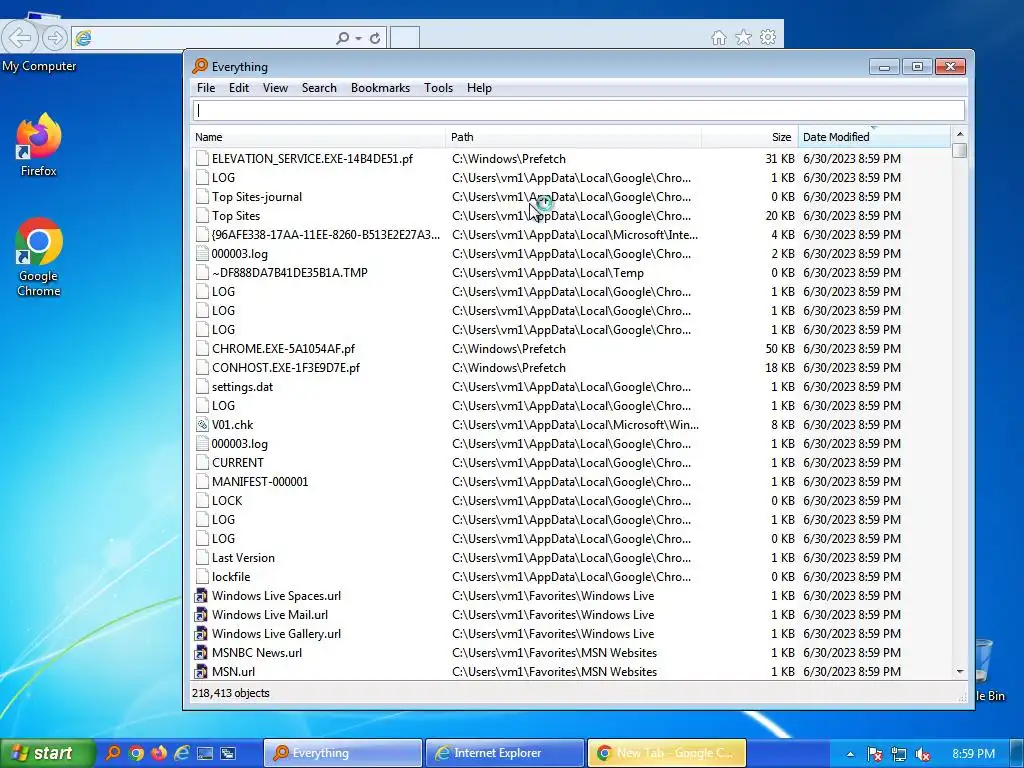Open the Help menu

click(x=479, y=88)
